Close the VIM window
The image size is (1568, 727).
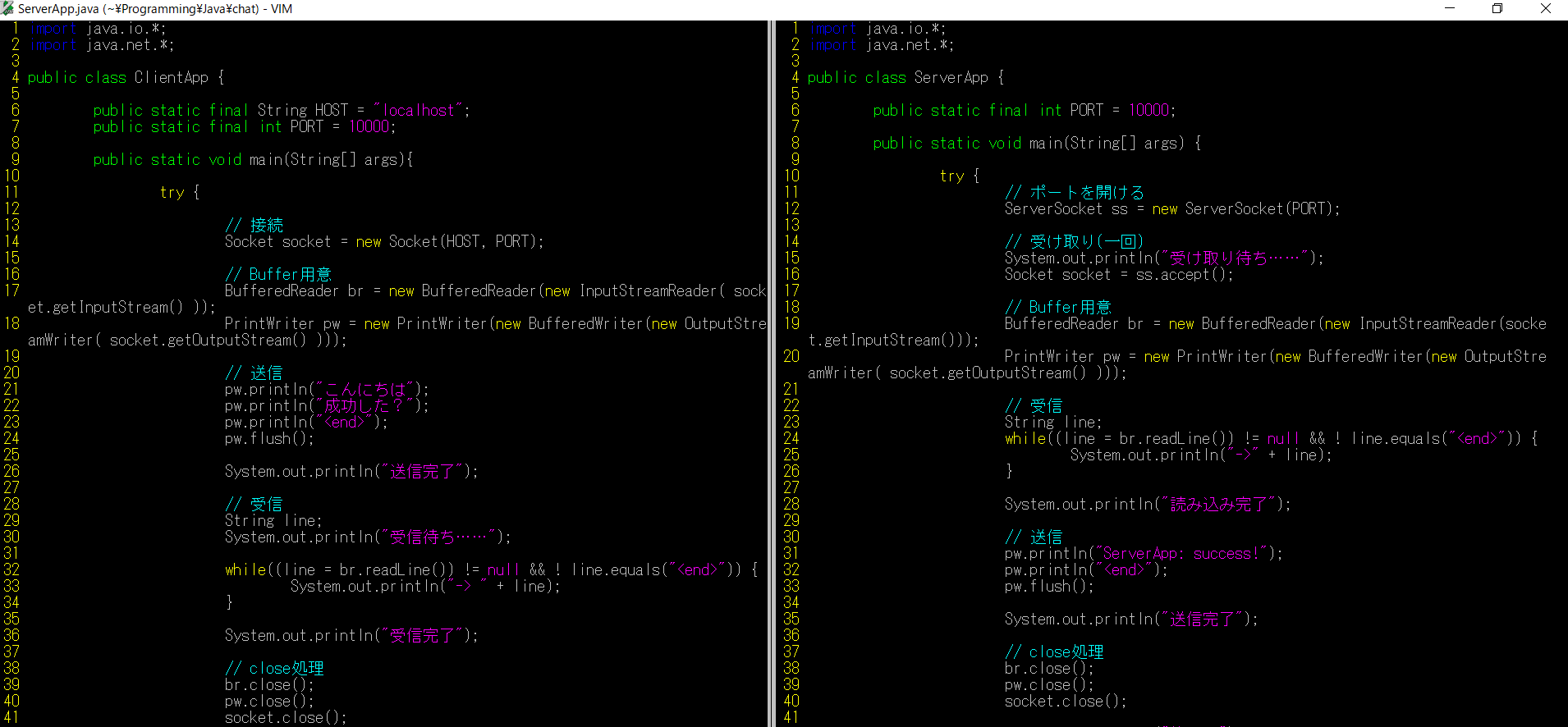(x=1545, y=8)
